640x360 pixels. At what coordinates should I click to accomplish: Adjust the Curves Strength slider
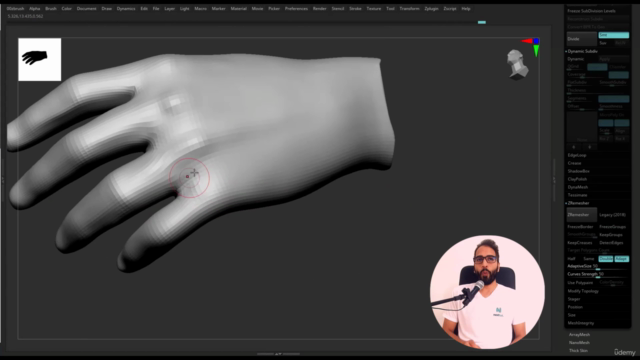tap(598, 274)
